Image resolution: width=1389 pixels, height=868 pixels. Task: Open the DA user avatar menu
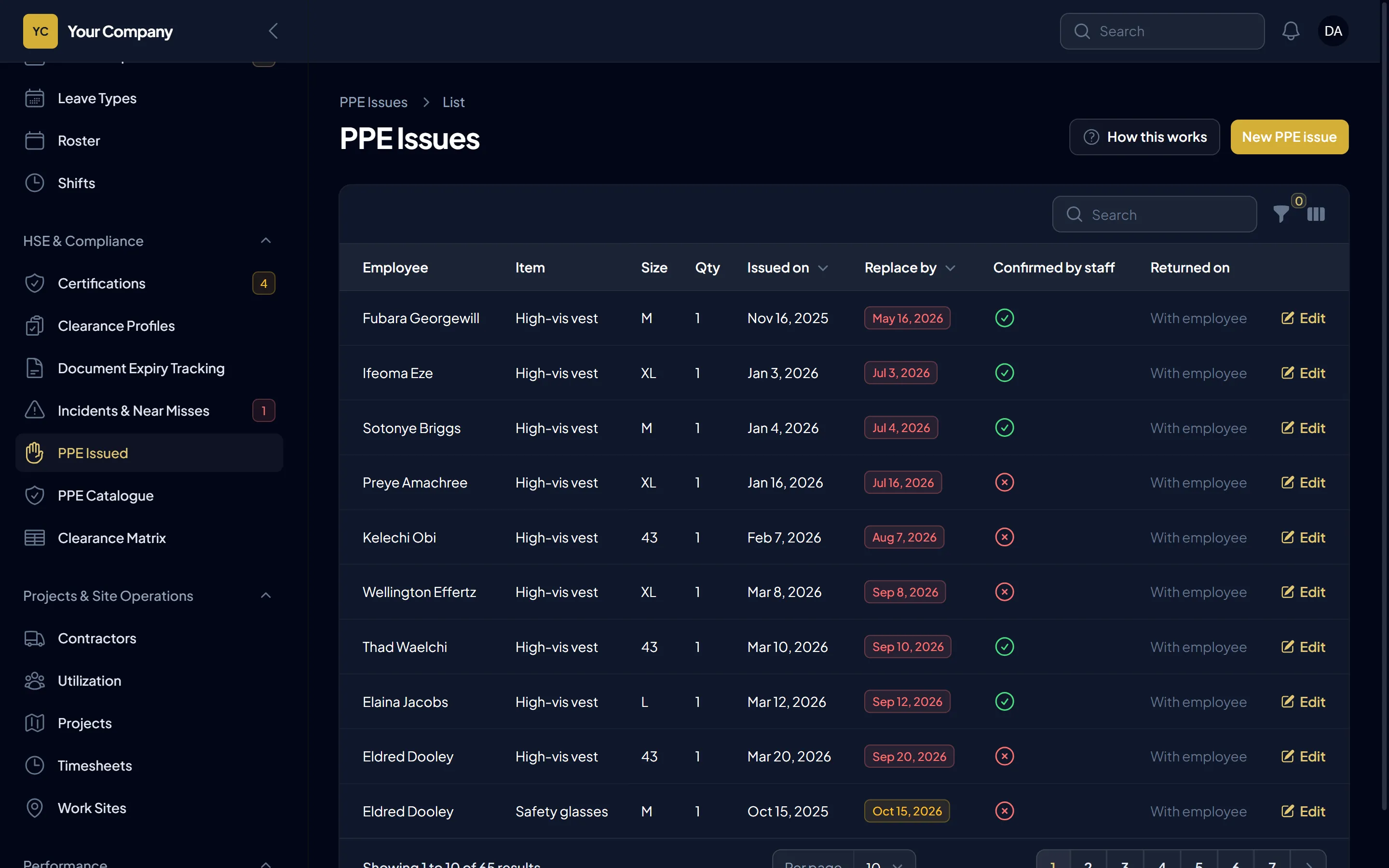(1333, 31)
